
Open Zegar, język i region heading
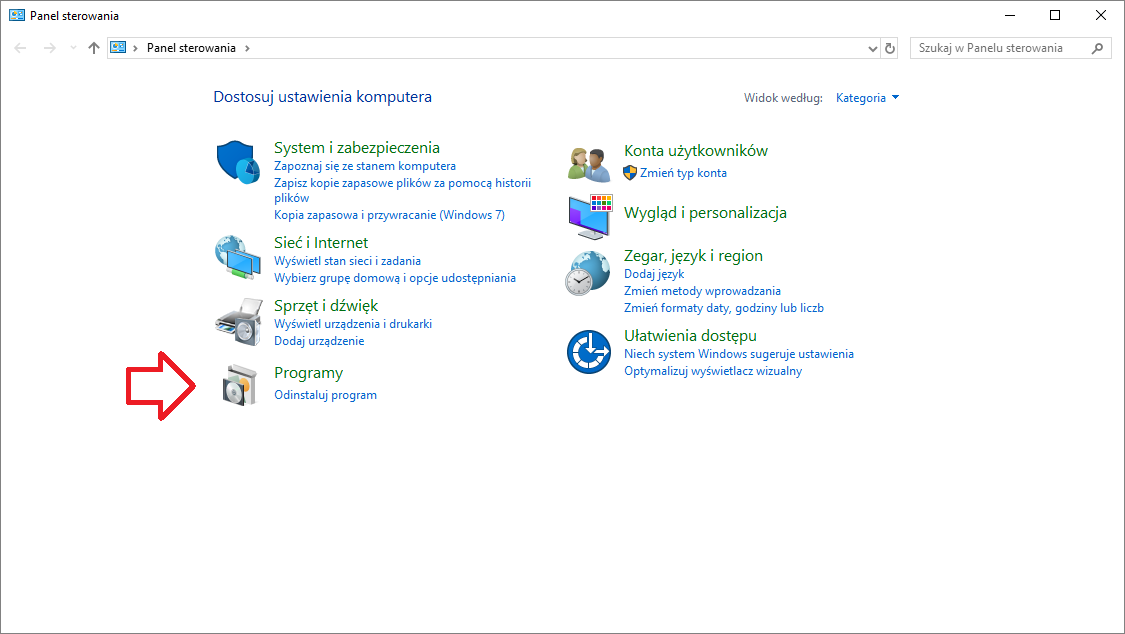(693, 256)
